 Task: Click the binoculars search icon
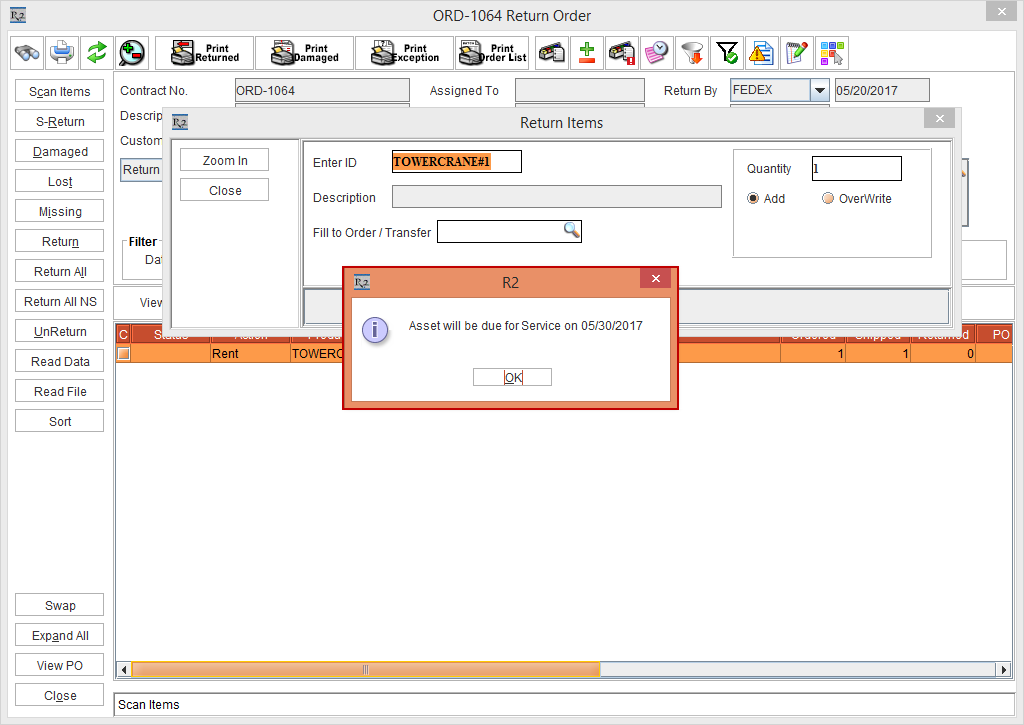coord(27,52)
